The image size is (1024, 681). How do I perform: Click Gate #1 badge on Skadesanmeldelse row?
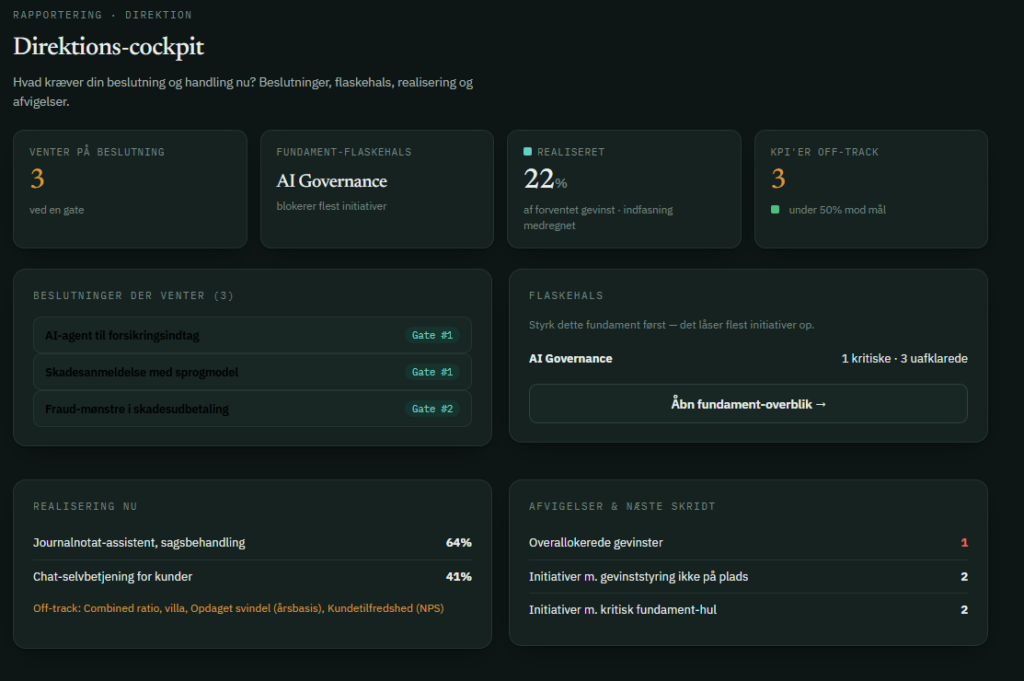(432, 372)
